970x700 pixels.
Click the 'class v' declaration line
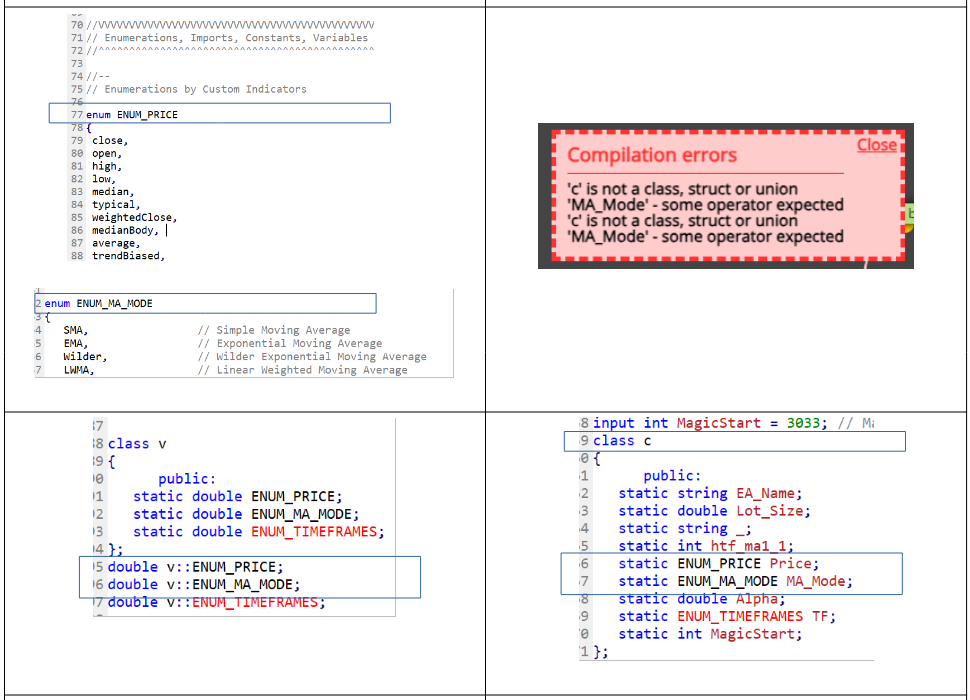tap(137, 444)
